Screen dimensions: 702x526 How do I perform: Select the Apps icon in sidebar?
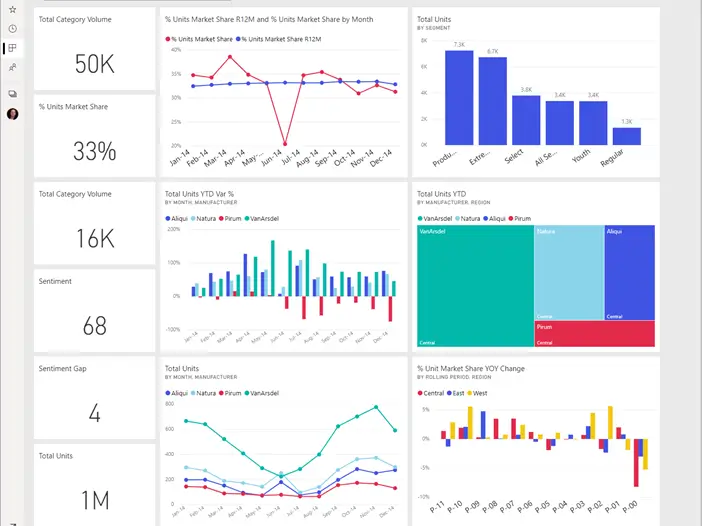[12, 48]
